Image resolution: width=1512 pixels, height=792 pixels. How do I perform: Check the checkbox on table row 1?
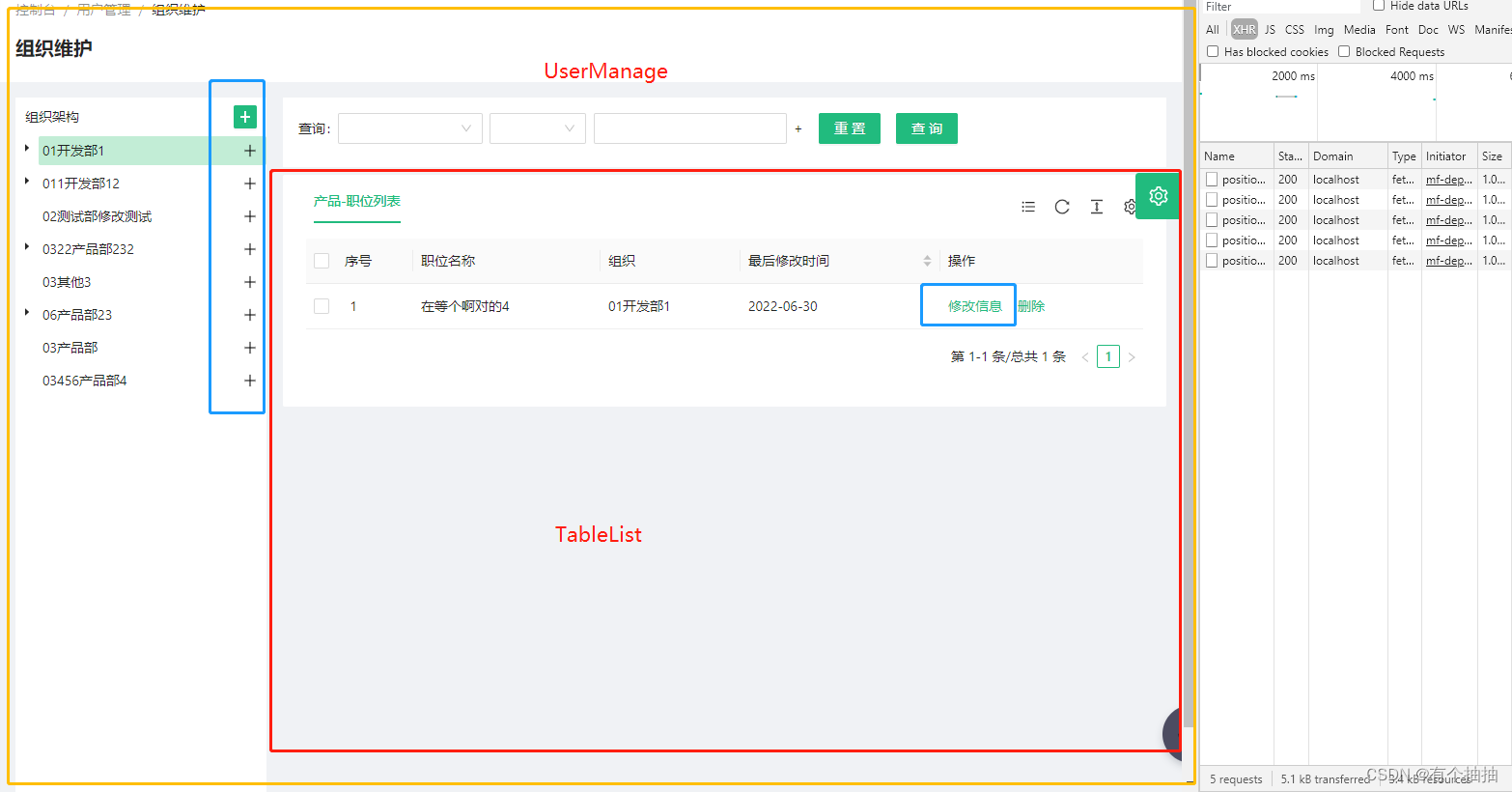[322, 306]
